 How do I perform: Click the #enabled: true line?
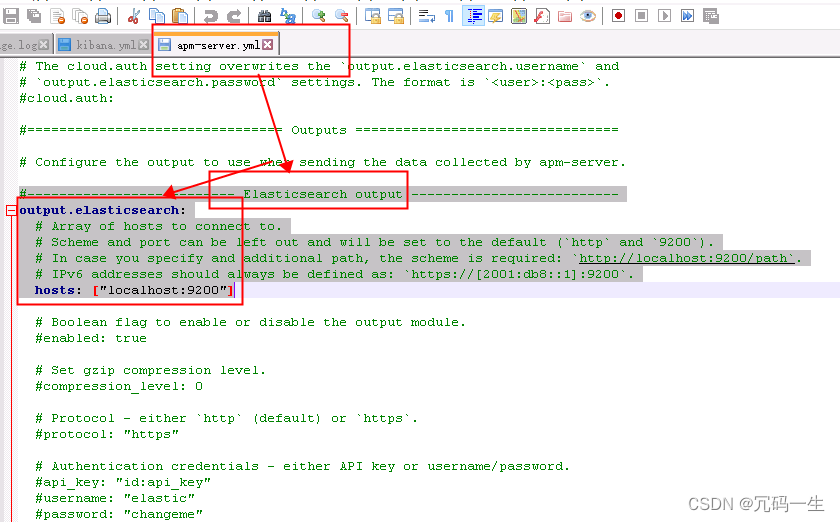point(91,338)
